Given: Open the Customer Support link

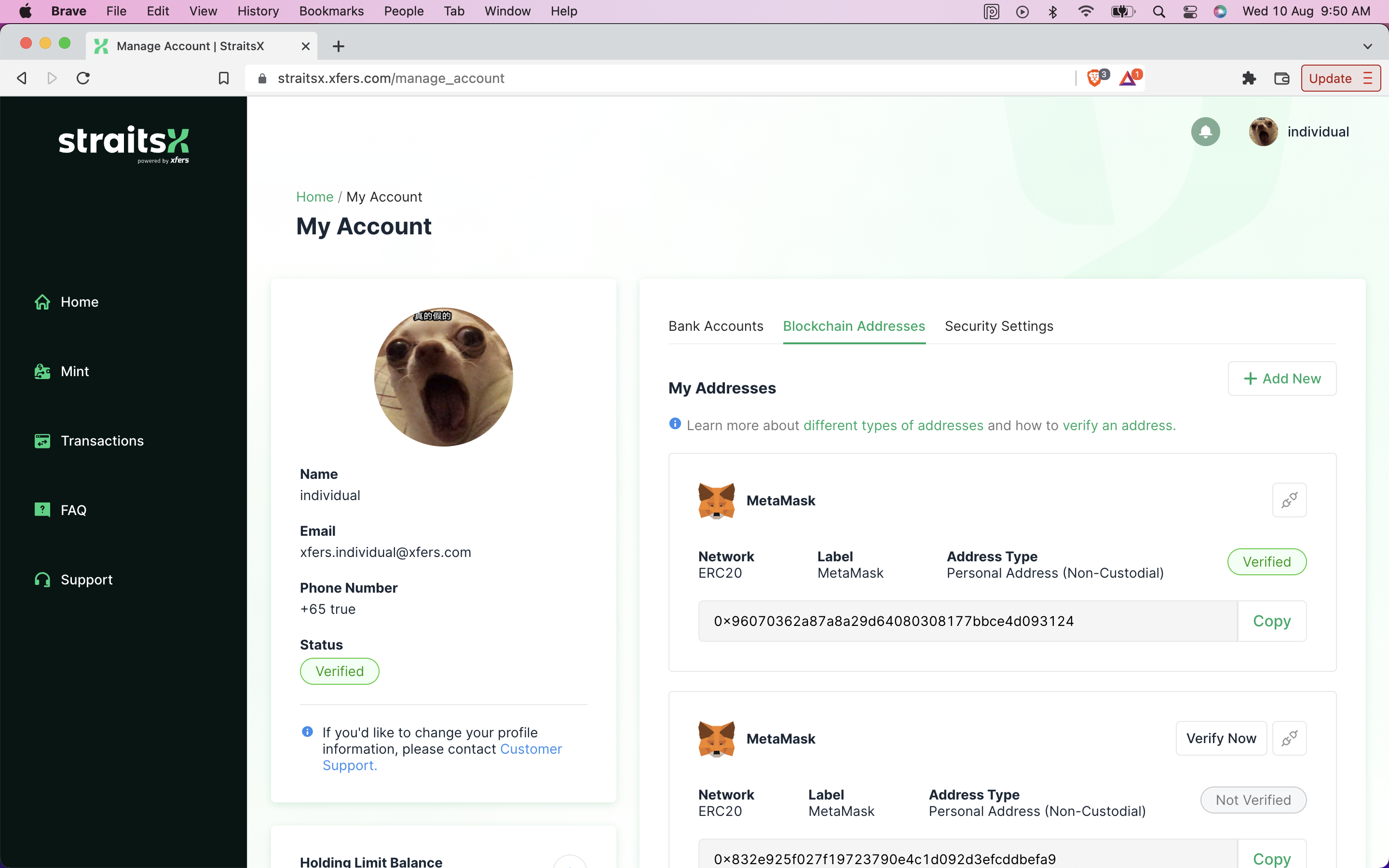Looking at the screenshot, I should tap(442, 757).
